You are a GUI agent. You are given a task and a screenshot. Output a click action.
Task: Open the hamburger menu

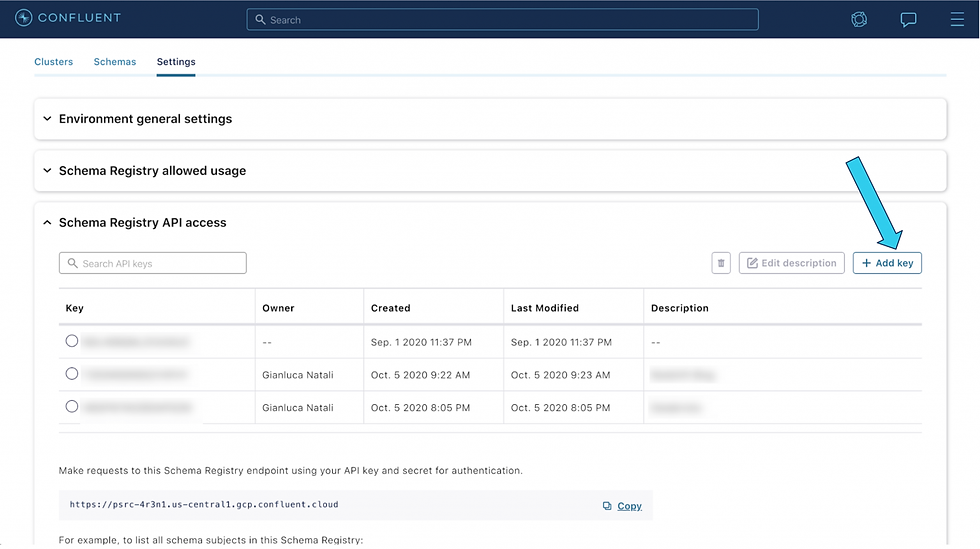point(957,19)
